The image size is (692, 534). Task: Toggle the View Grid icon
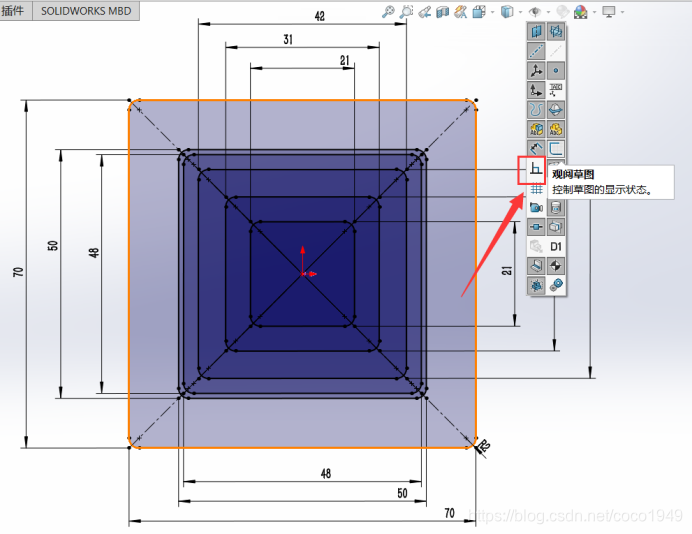[536, 189]
